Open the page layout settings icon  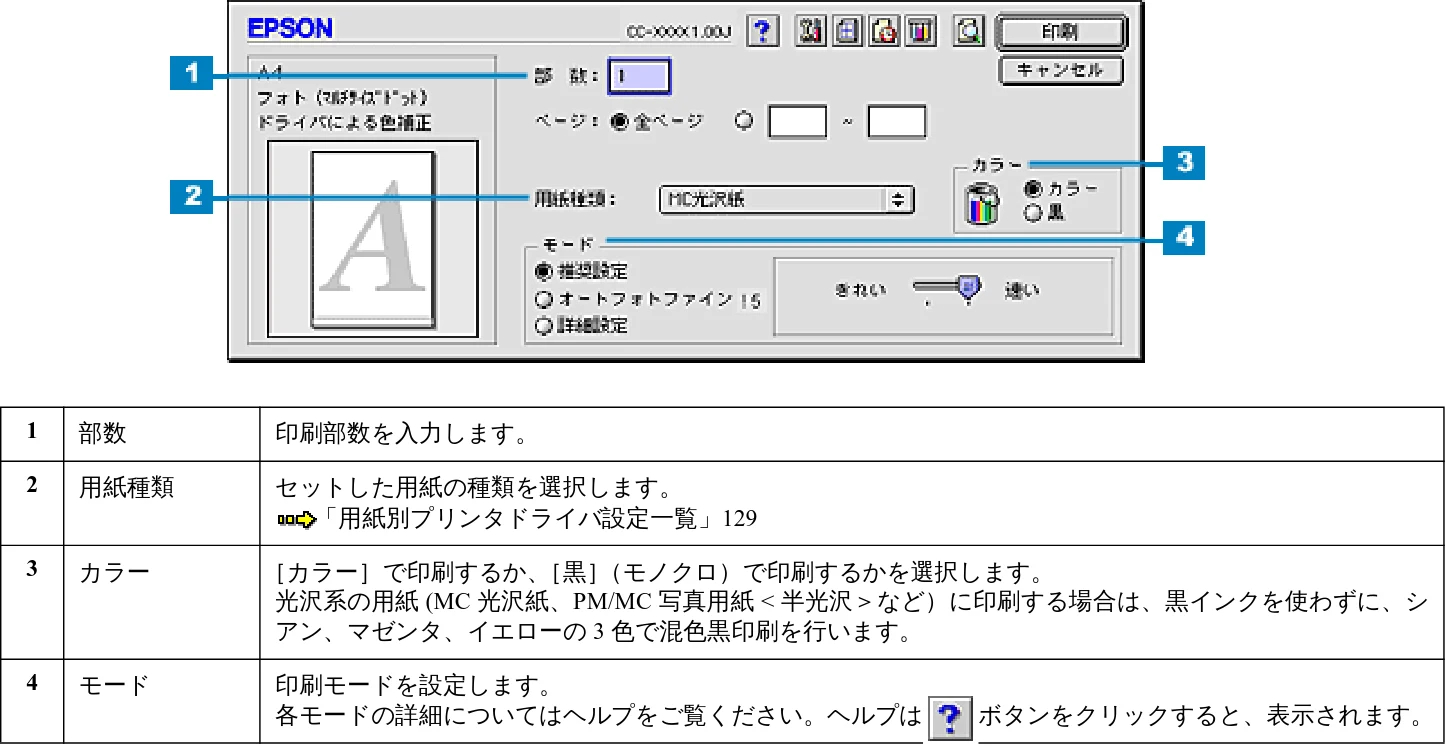click(847, 31)
